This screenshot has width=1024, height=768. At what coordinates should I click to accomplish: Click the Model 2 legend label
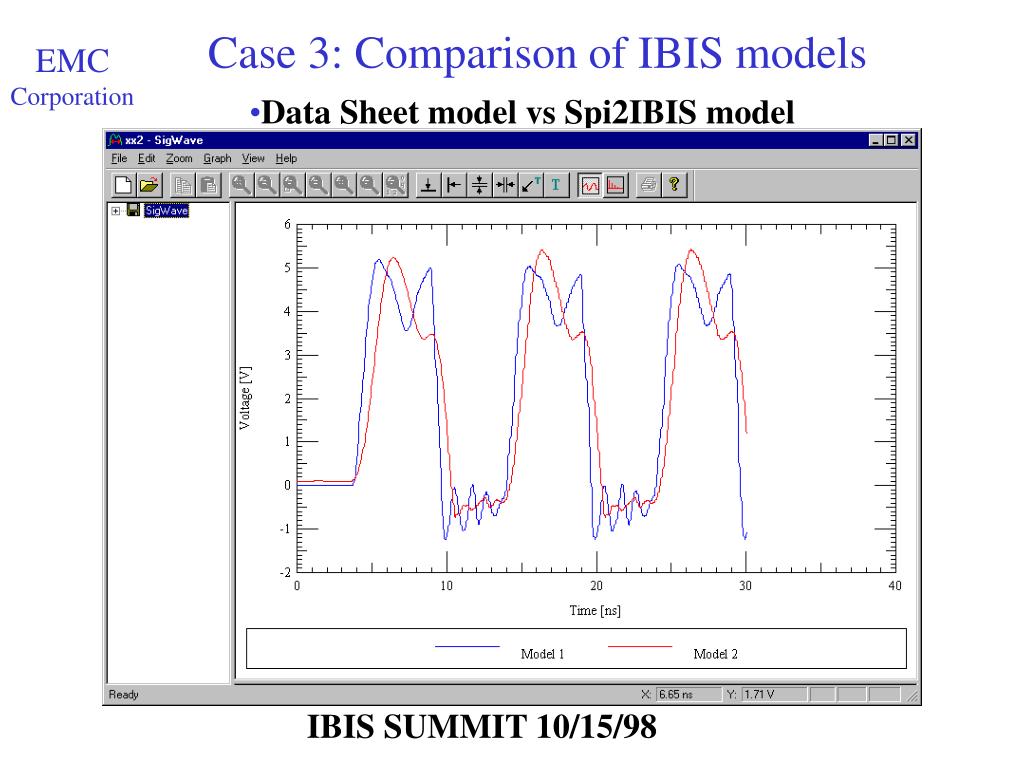(x=715, y=654)
